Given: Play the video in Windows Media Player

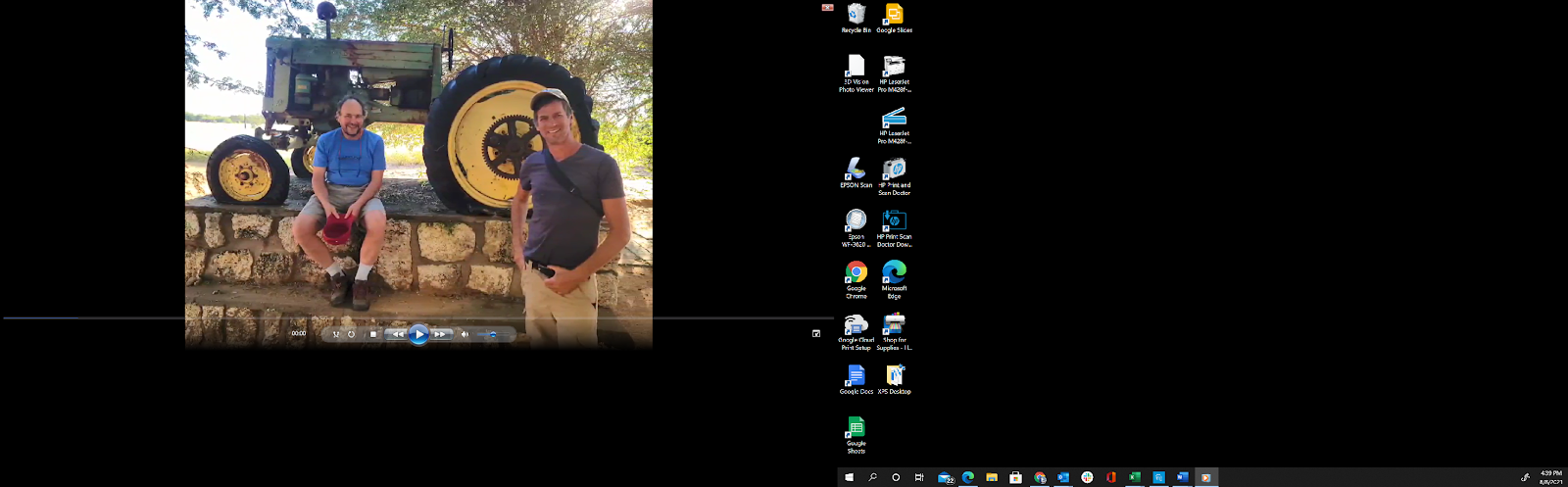Looking at the screenshot, I should click(418, 334).
